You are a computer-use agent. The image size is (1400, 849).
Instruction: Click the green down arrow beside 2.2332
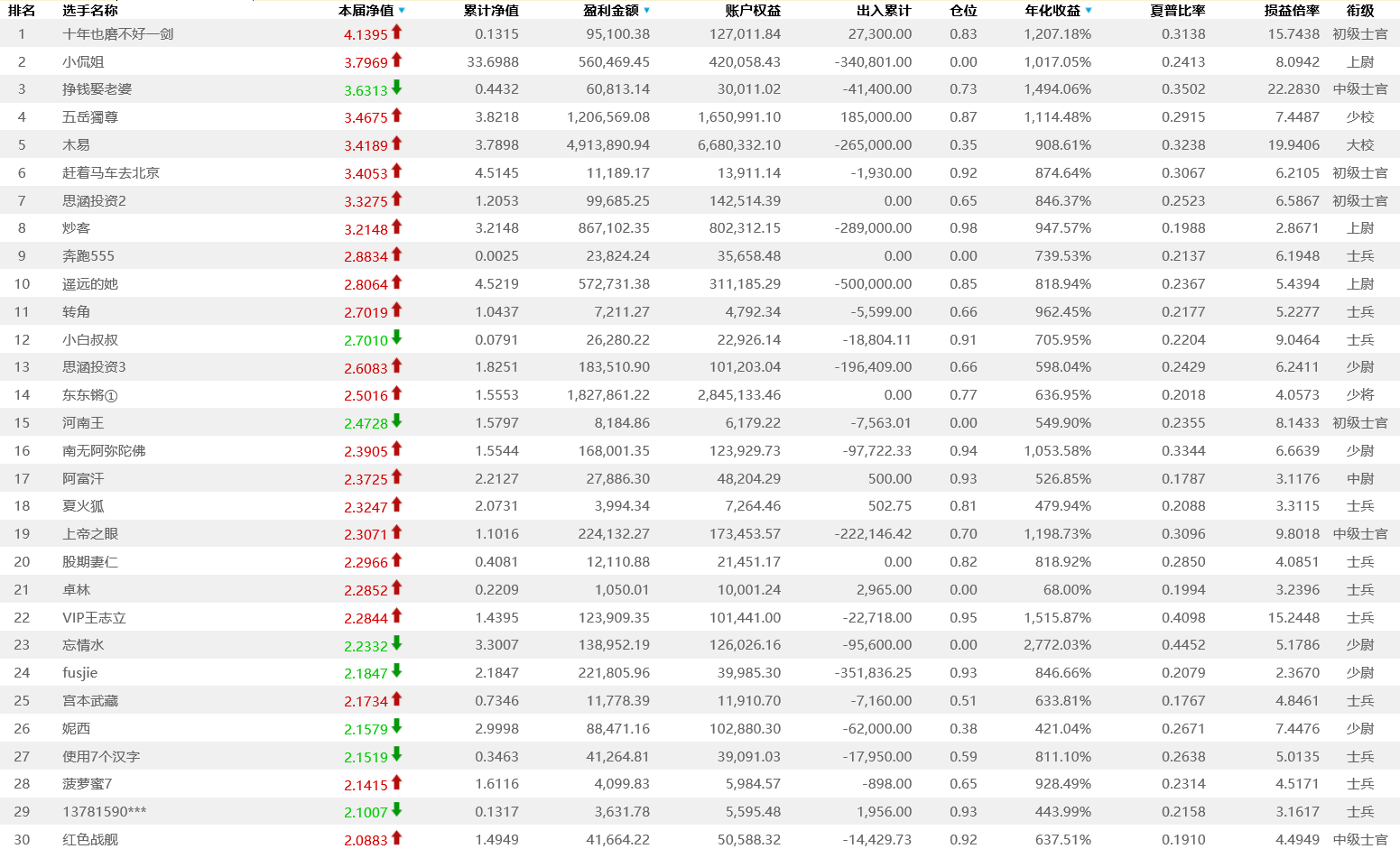pos(396,644)
